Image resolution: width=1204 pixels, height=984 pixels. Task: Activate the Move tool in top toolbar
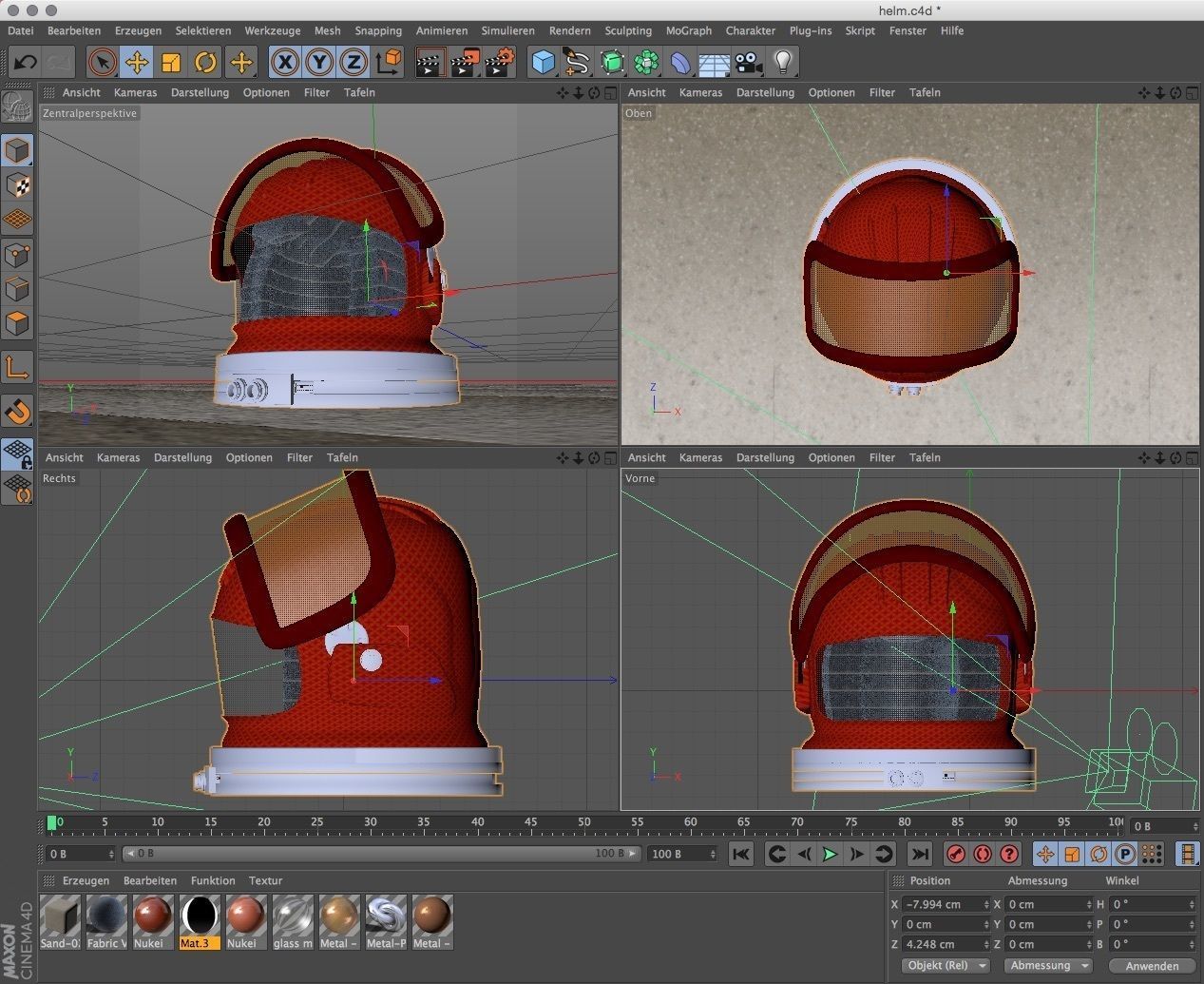[x=137, y=63]
